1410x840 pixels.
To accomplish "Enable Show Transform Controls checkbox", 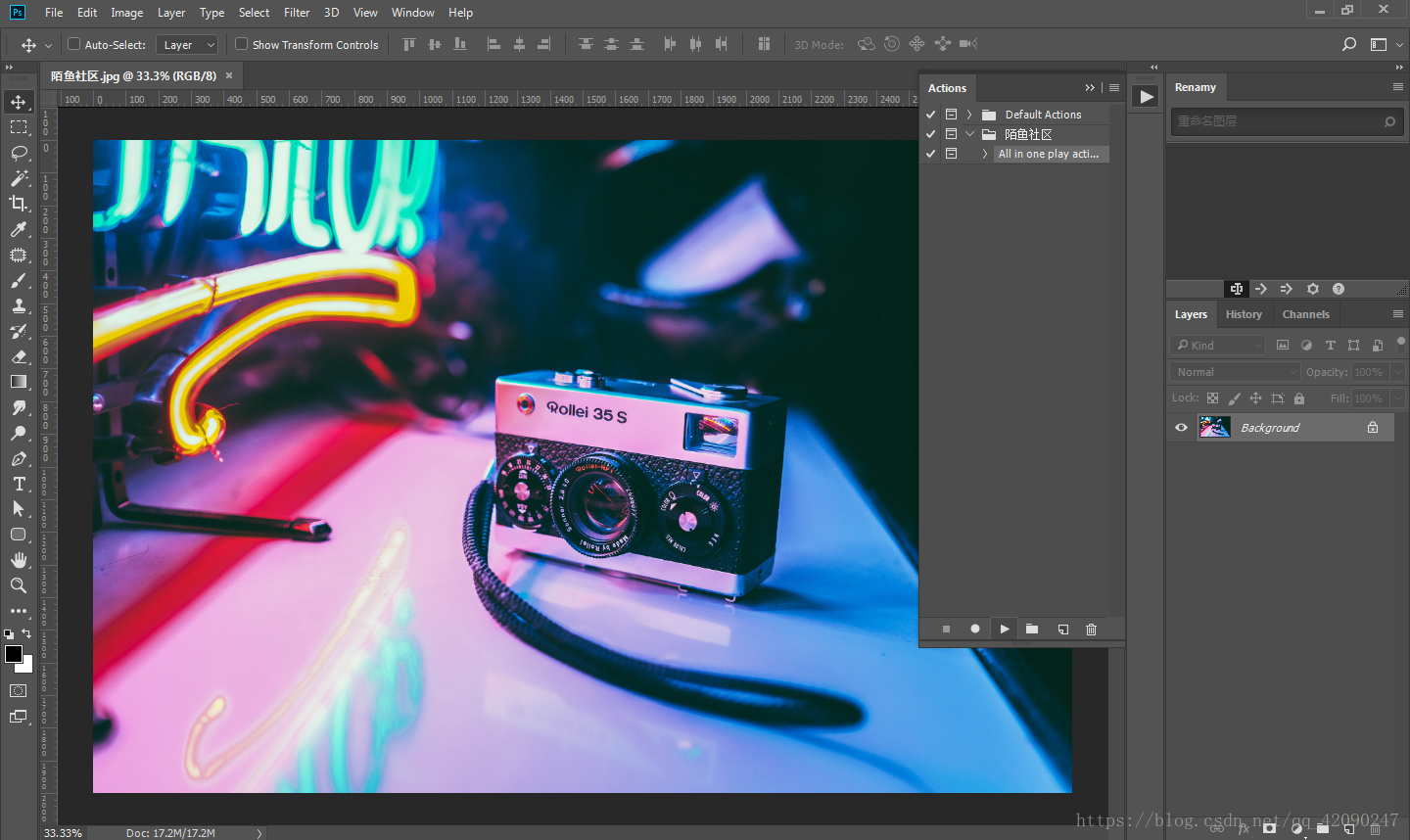I will tap(241, 44).
